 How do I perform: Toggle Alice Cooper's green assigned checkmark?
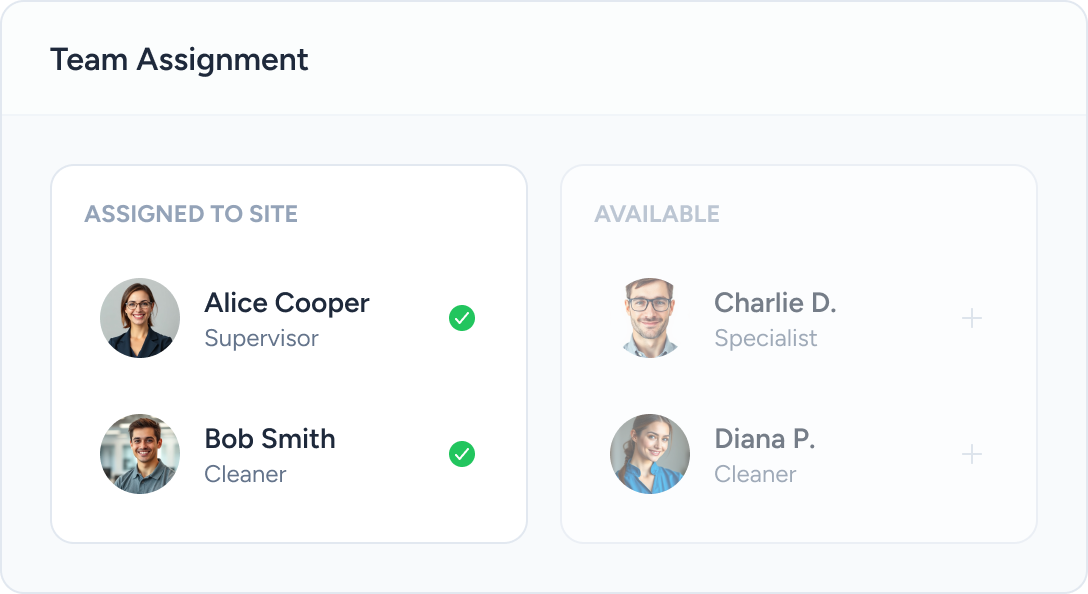461,318
